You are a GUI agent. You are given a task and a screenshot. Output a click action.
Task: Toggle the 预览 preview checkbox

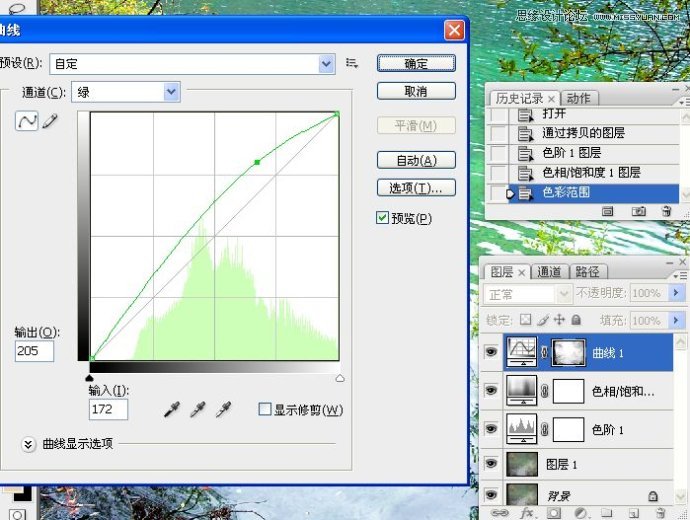click(382, 218)
